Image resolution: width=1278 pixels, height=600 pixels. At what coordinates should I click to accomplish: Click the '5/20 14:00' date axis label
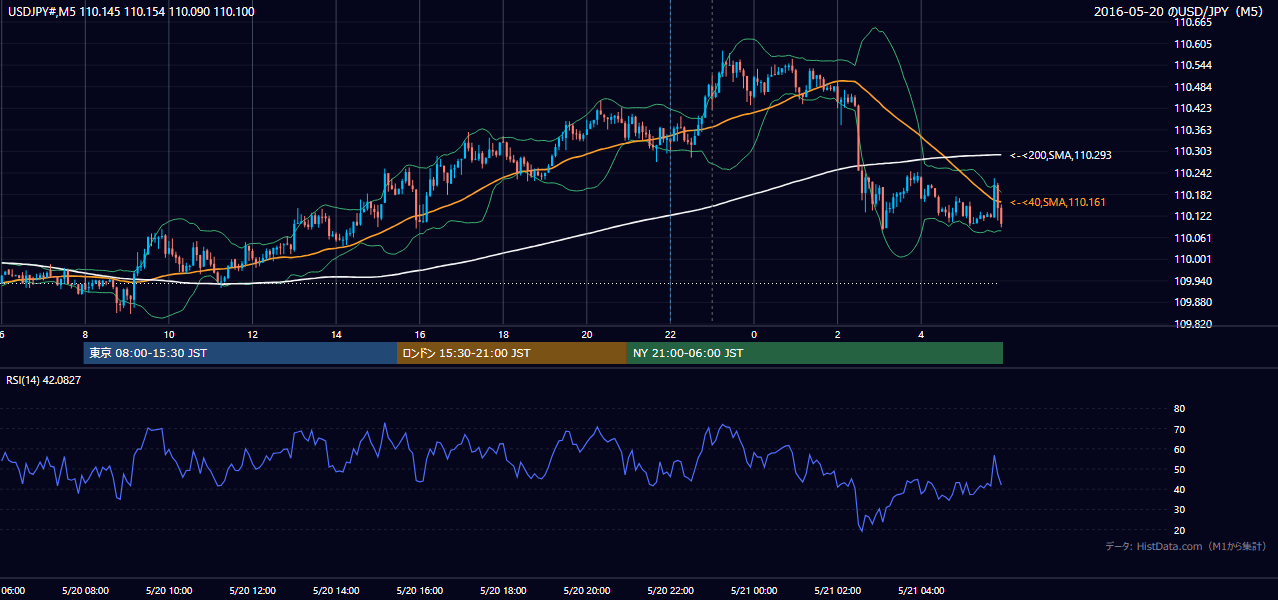click(335, 590)
